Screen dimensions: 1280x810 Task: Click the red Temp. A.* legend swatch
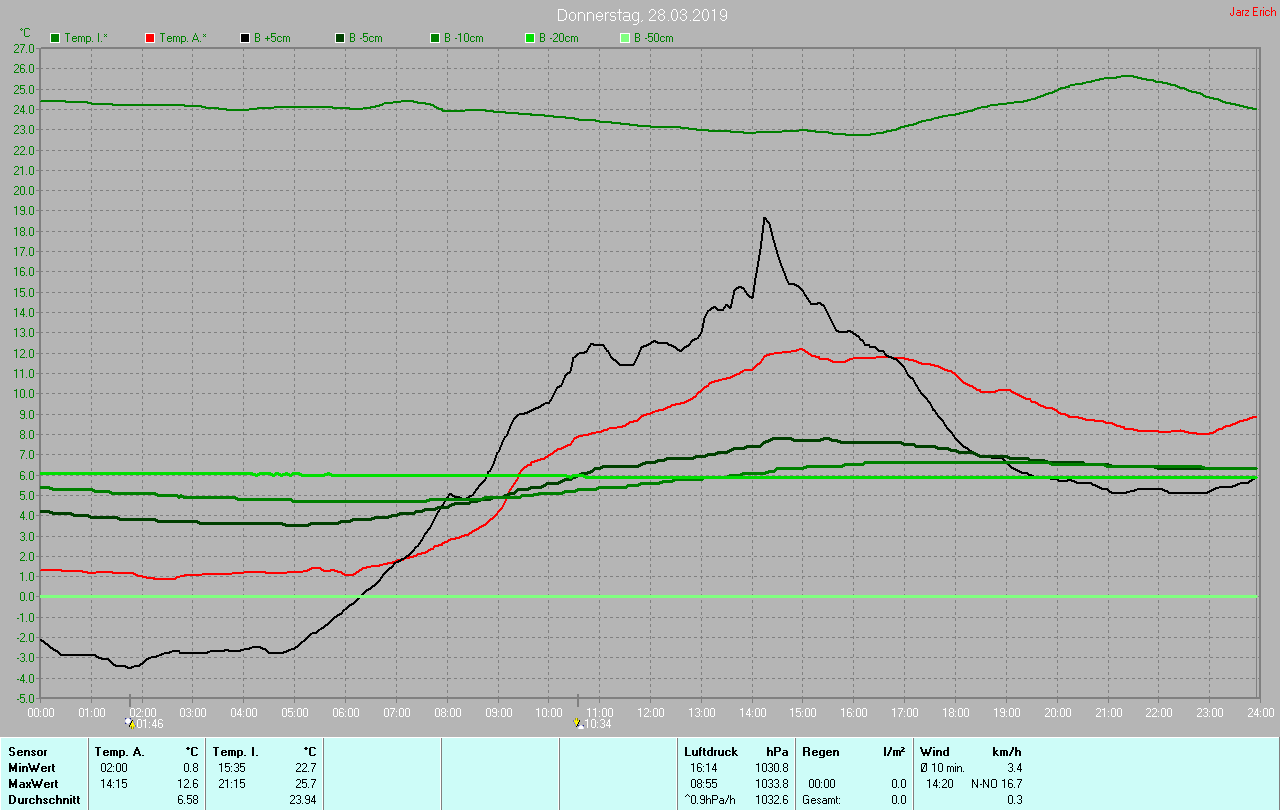(x=150, y=38)
